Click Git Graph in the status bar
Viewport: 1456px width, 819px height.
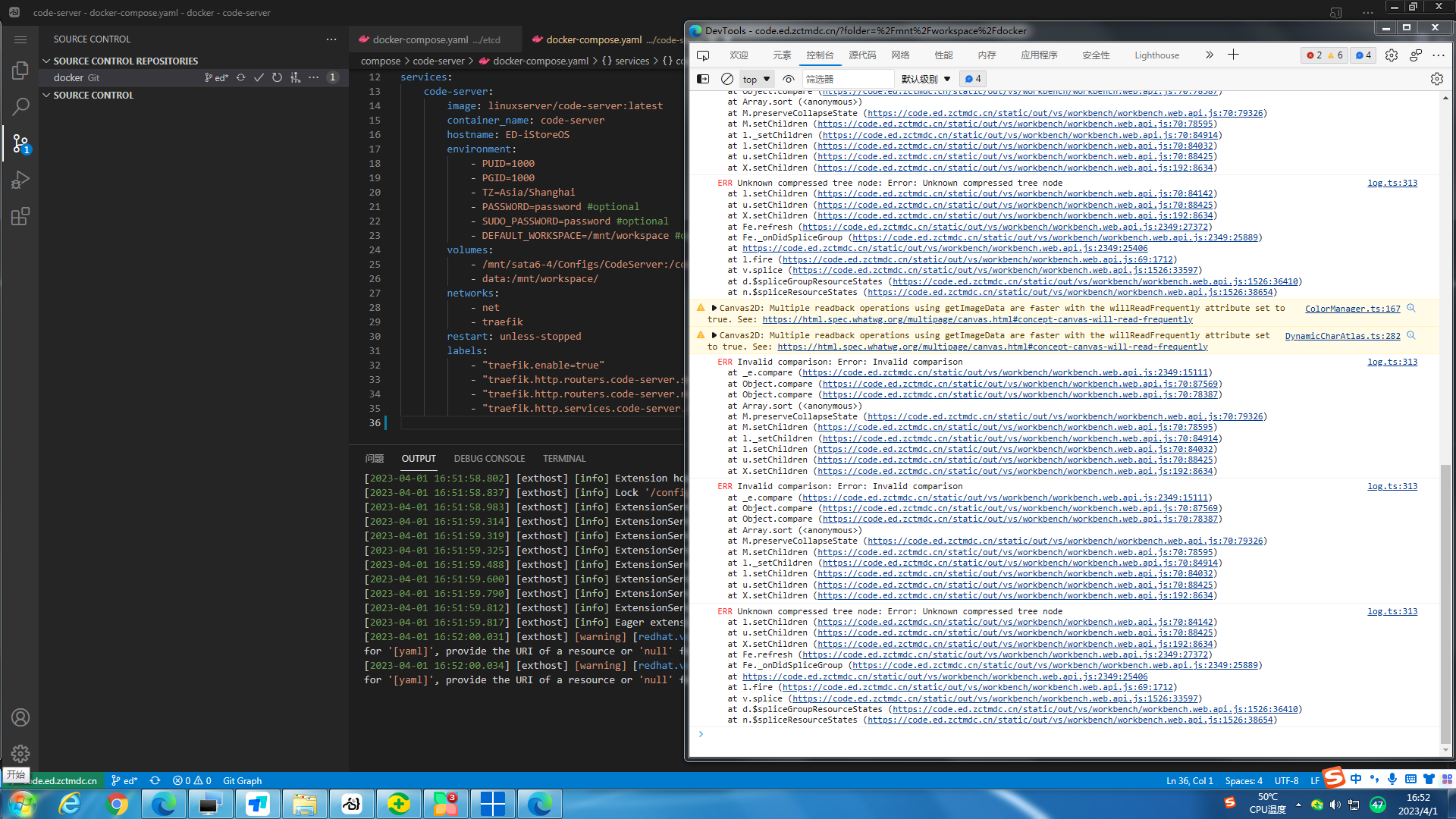pyautogui.click(x=242, y=780)
